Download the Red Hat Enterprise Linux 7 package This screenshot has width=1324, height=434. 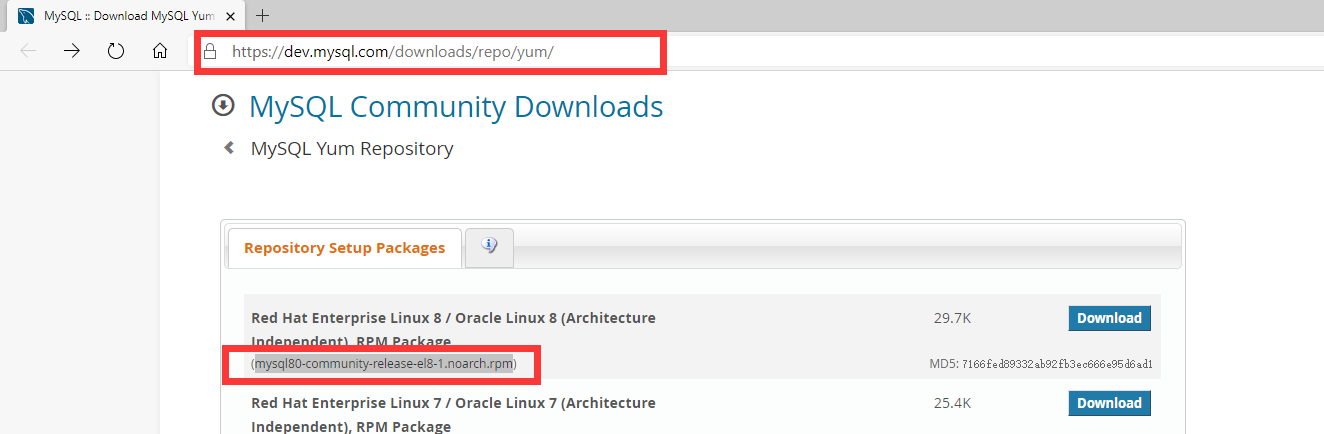pyautogui.click(x=1109, y=403)
